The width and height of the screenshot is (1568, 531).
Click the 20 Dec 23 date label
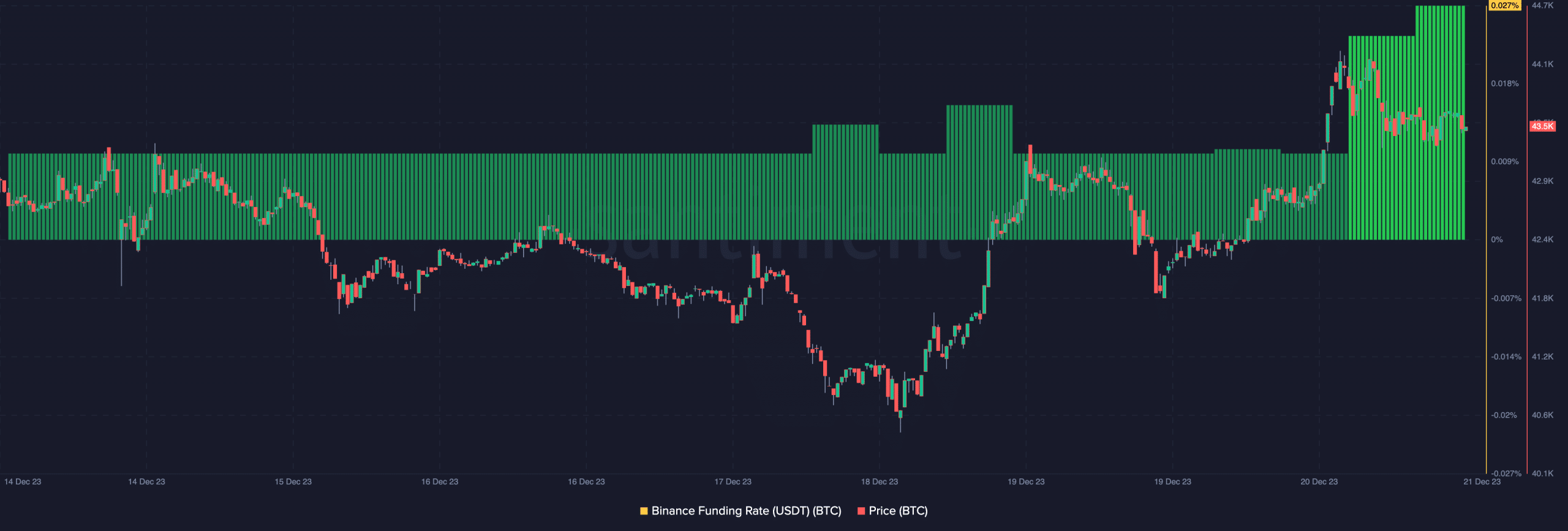(x=1319, y=481)
